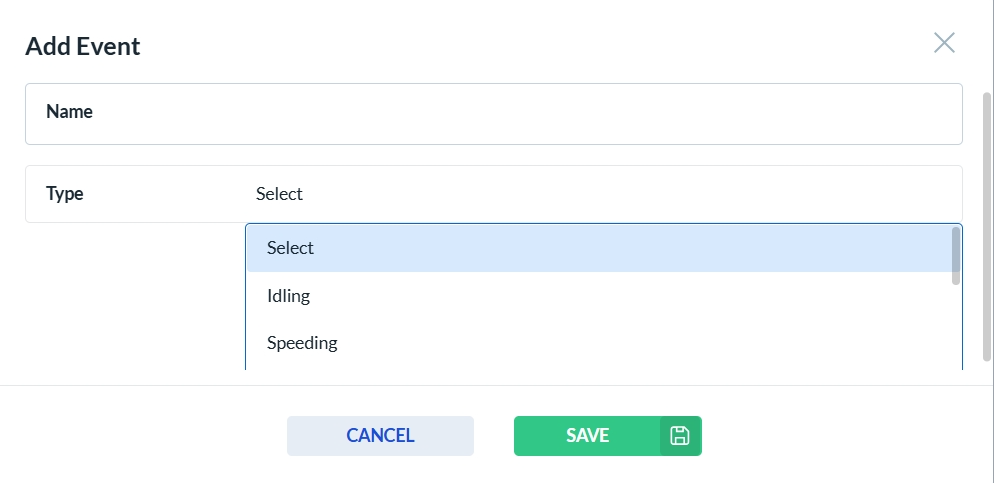Click the dropdown list scrollbar thumb
Viewport: 994px width, 483px height.
[x=956, y=255]
